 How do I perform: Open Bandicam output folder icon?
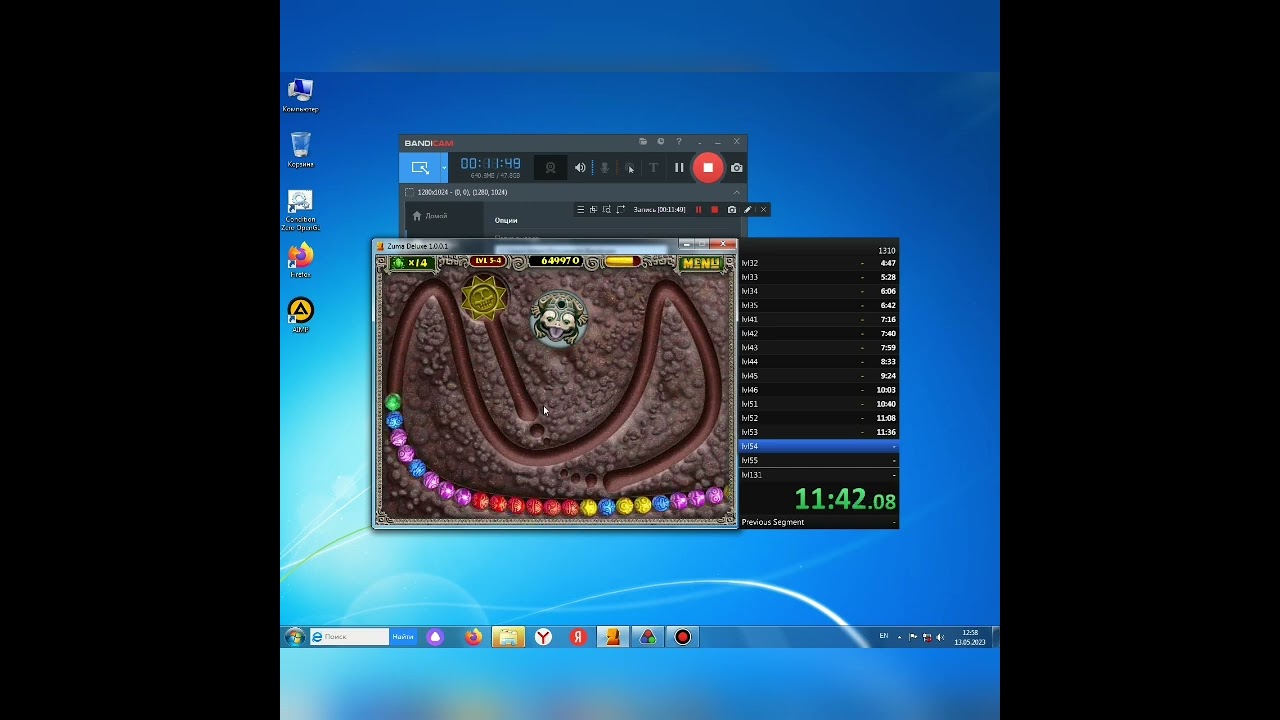[x=643, y=142]
